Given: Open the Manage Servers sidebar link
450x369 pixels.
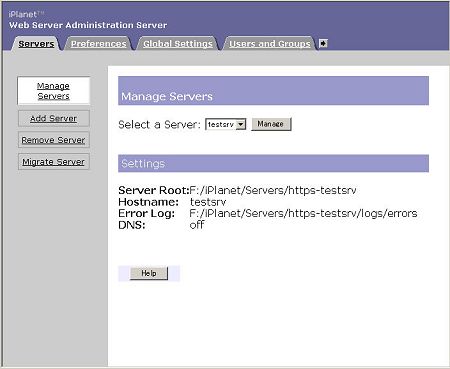Looking at the screenshot, I should 53,91.
